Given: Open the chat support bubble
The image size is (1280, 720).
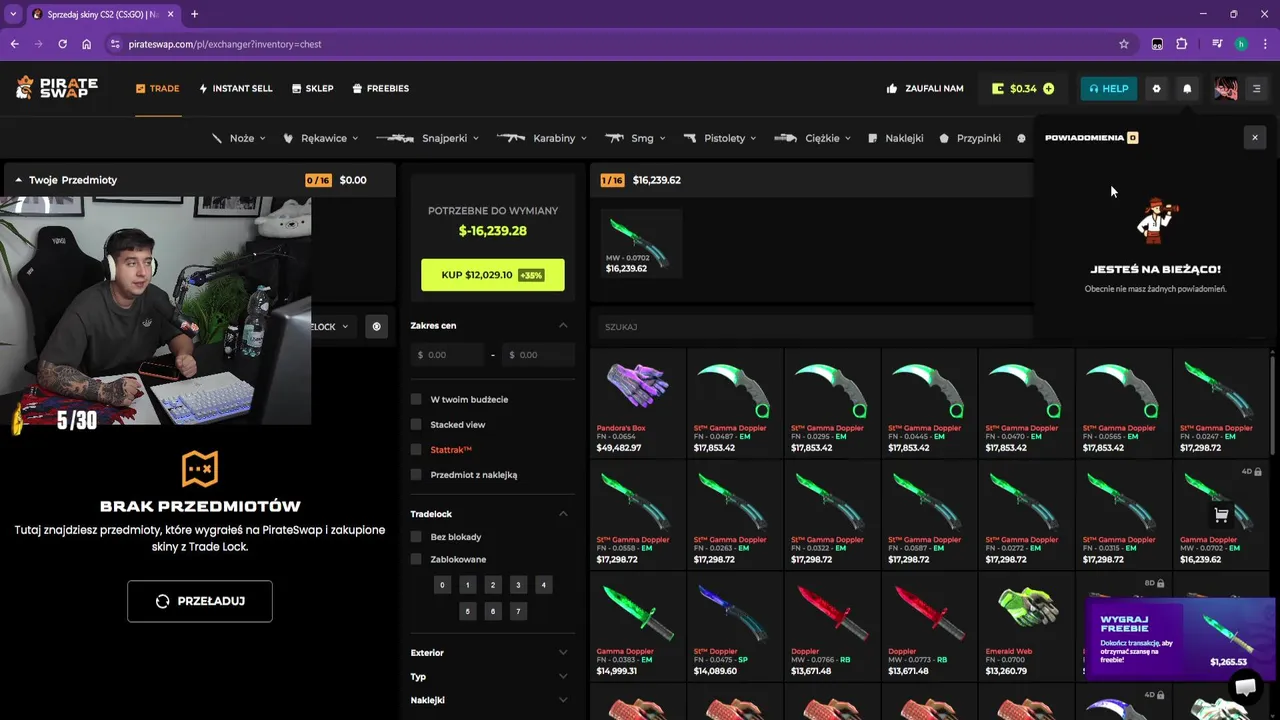Looking at the screenshot, I should 1245,687.
